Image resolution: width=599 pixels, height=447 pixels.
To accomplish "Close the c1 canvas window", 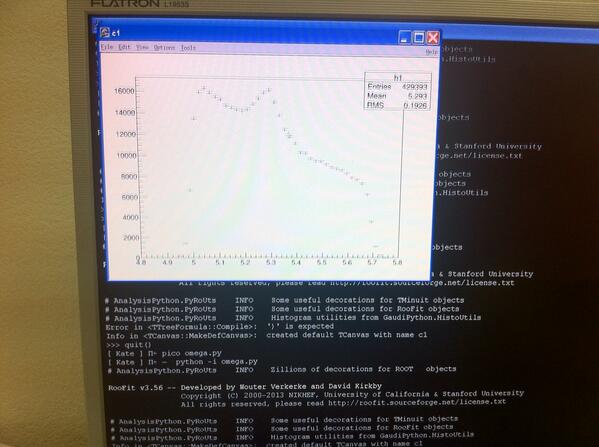I will [433, 37].
